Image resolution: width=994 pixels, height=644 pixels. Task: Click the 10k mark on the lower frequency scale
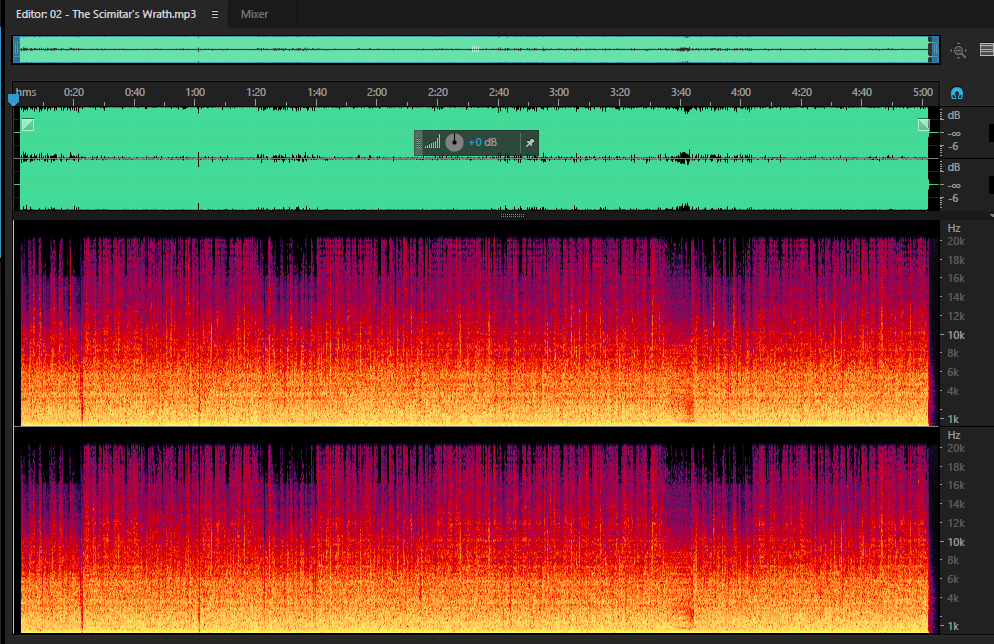pos(955,542)
